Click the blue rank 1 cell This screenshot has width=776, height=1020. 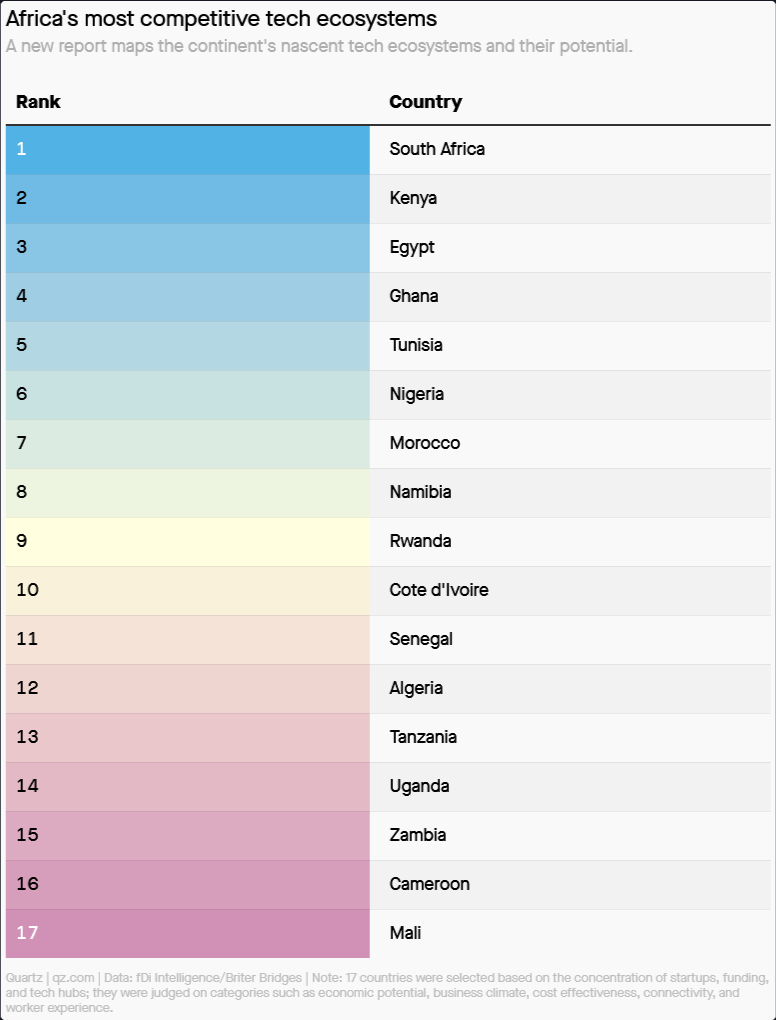[187, 150]
